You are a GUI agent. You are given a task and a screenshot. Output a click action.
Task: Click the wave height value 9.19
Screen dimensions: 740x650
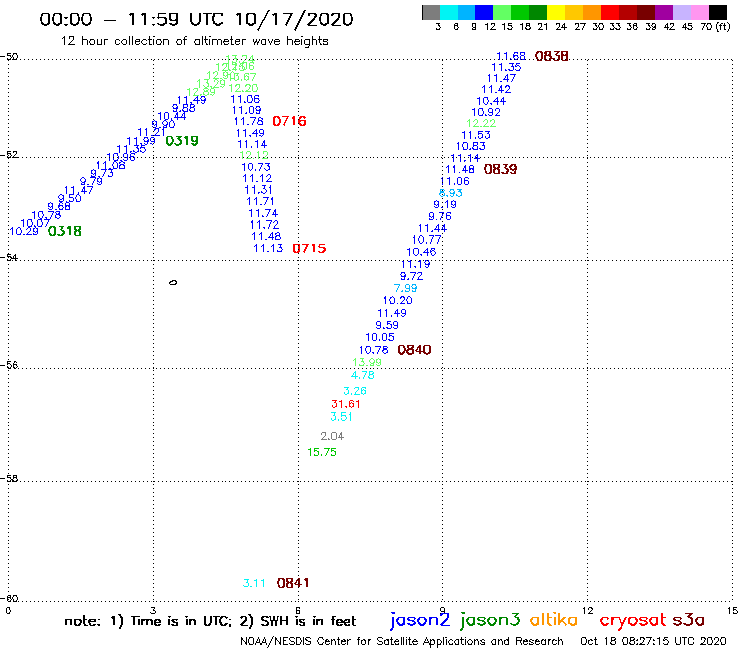(445, 204)
